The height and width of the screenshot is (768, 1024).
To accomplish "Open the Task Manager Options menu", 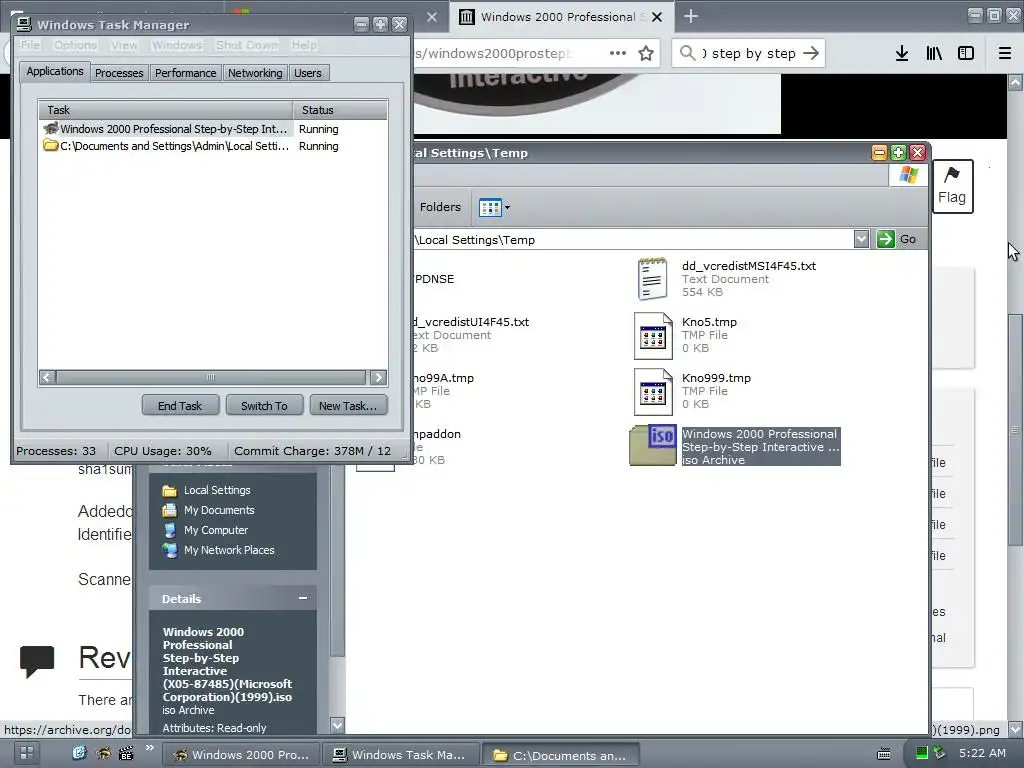I will tap(75, 45).
